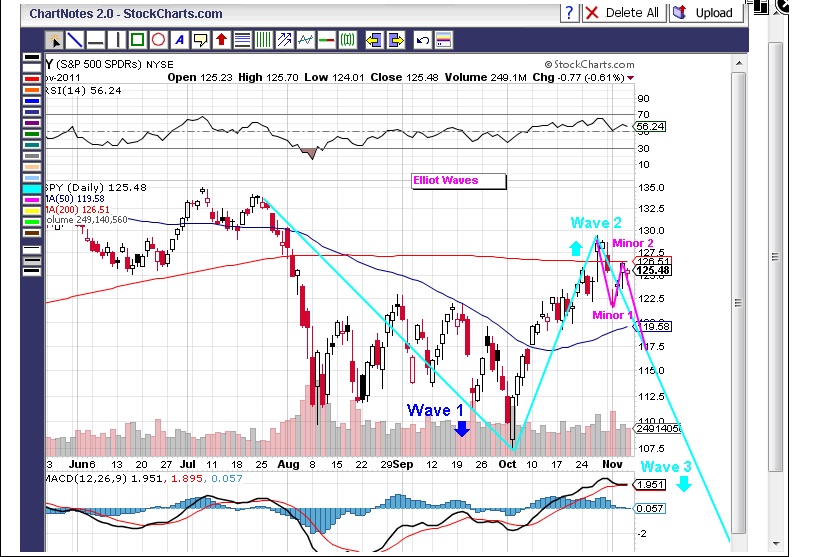Pick the dark green color swatch
This screenshot has width=816, height=557.
click(x=32, y=134)
